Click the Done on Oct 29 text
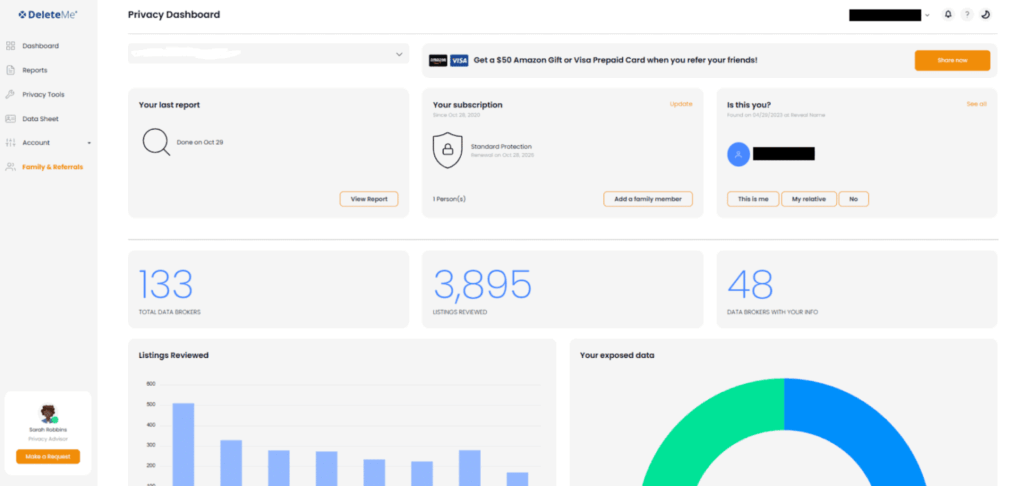Screen dimensions: 1024x486 click(200, 142)
